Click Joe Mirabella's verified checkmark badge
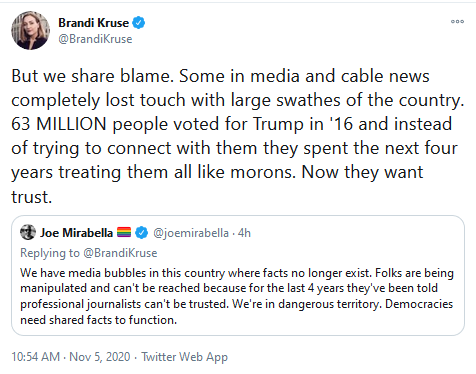This screenshot has height=374, width=476. pos(142,233)
